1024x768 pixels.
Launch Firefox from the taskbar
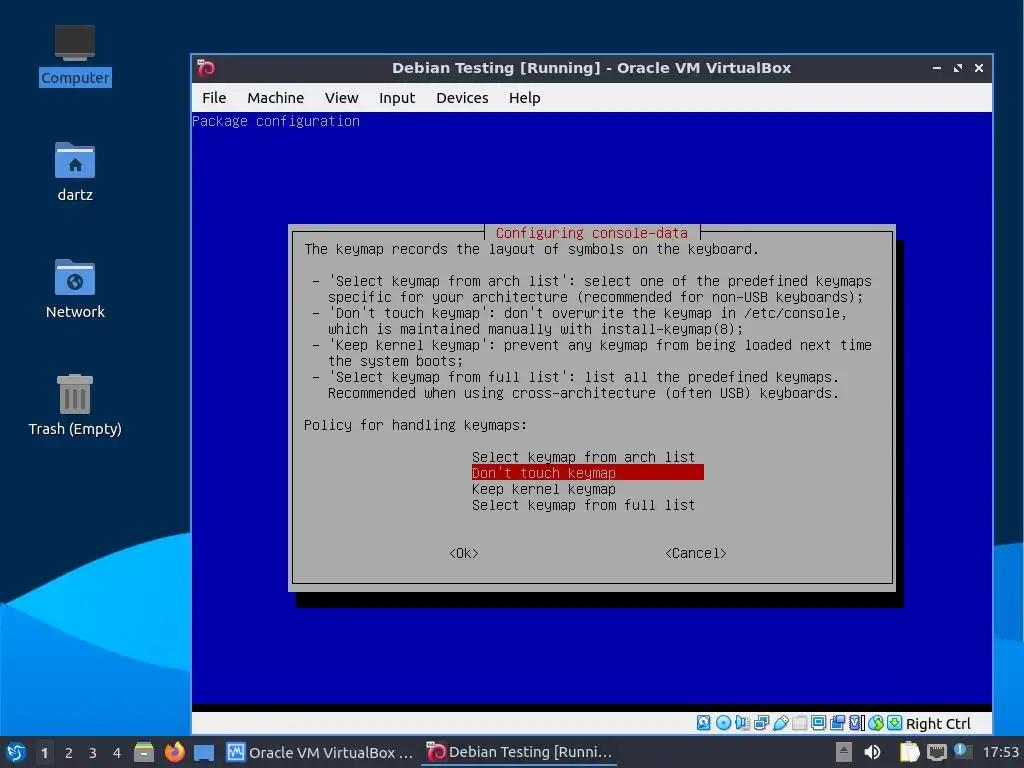[x=174, y=752]
